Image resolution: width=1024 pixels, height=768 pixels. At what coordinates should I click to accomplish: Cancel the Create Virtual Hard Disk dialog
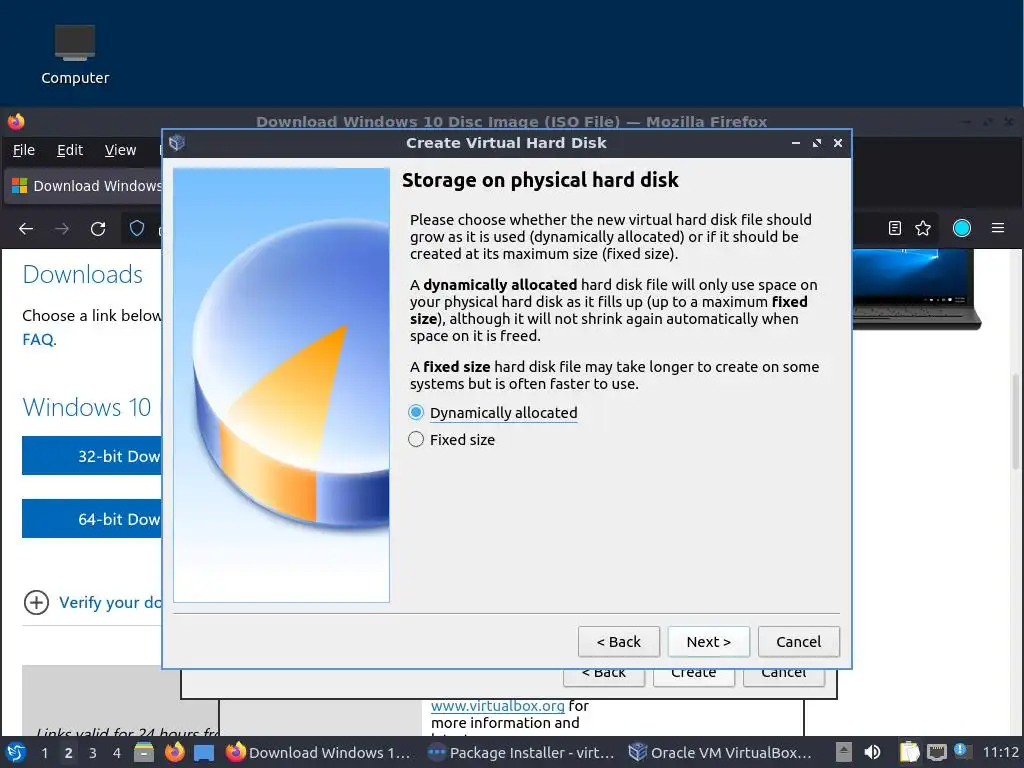799,642
